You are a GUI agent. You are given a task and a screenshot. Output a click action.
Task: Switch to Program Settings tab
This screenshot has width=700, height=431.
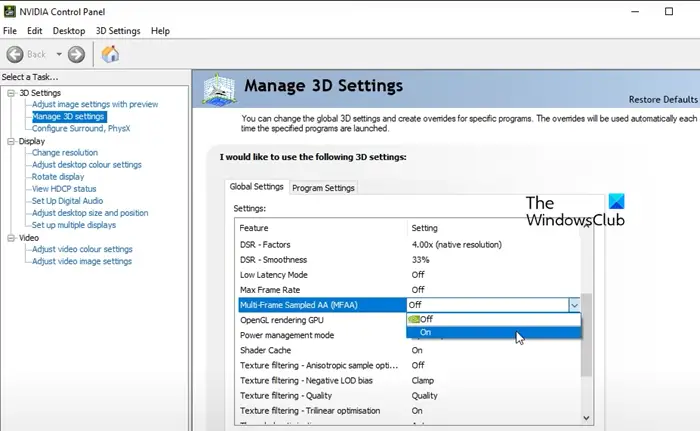pos(323,188)
